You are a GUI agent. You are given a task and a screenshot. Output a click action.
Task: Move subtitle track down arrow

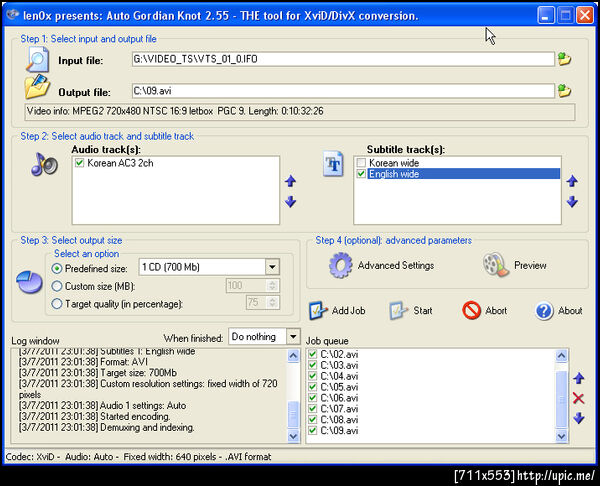click(x=572, y=201)
